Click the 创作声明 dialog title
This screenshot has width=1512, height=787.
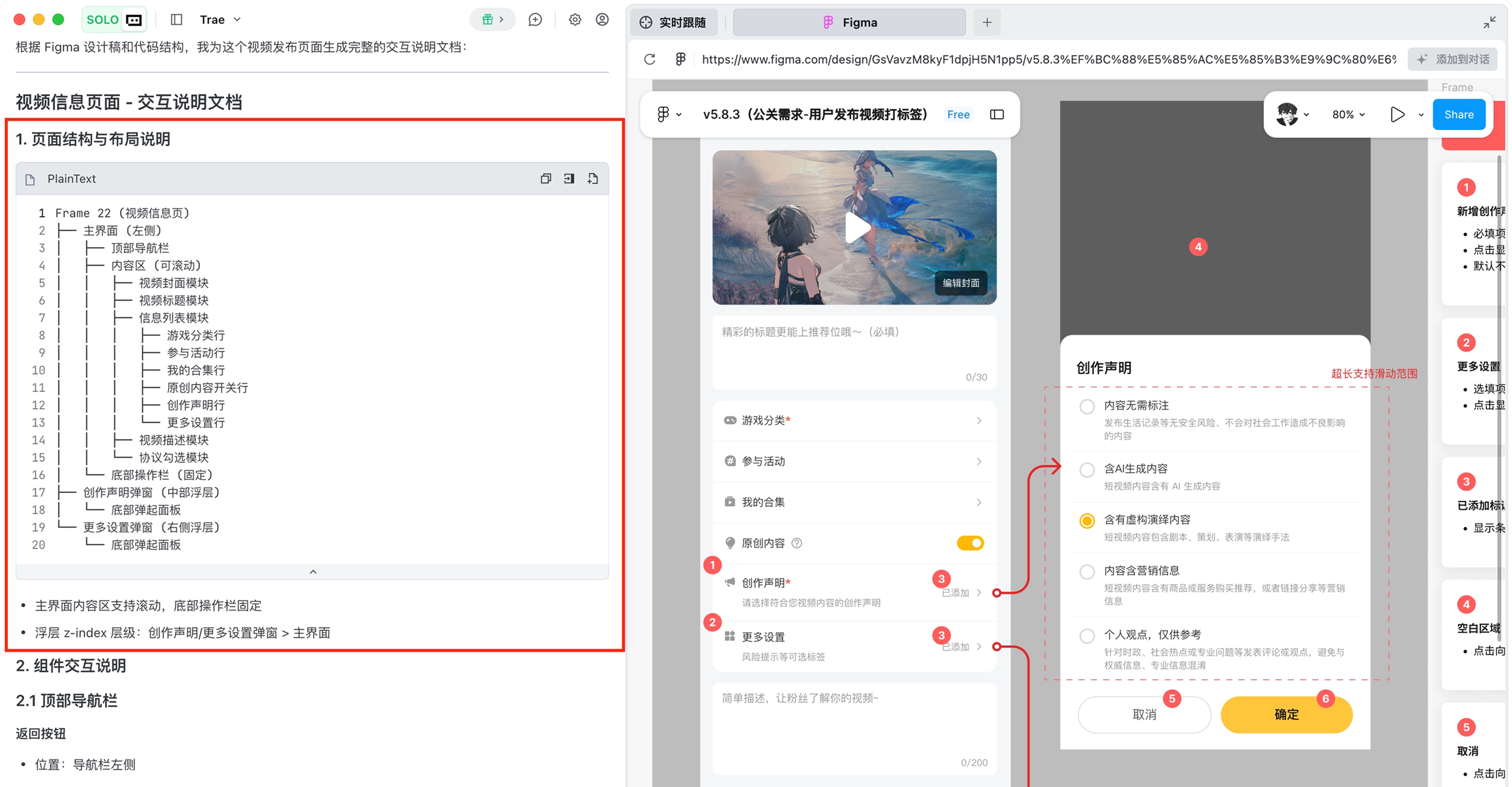(1104, 368)
